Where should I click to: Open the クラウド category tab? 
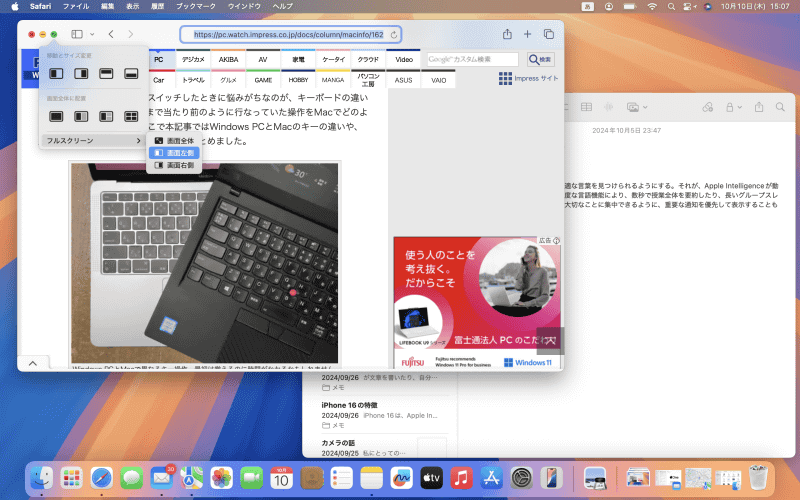tap(368, 59)
